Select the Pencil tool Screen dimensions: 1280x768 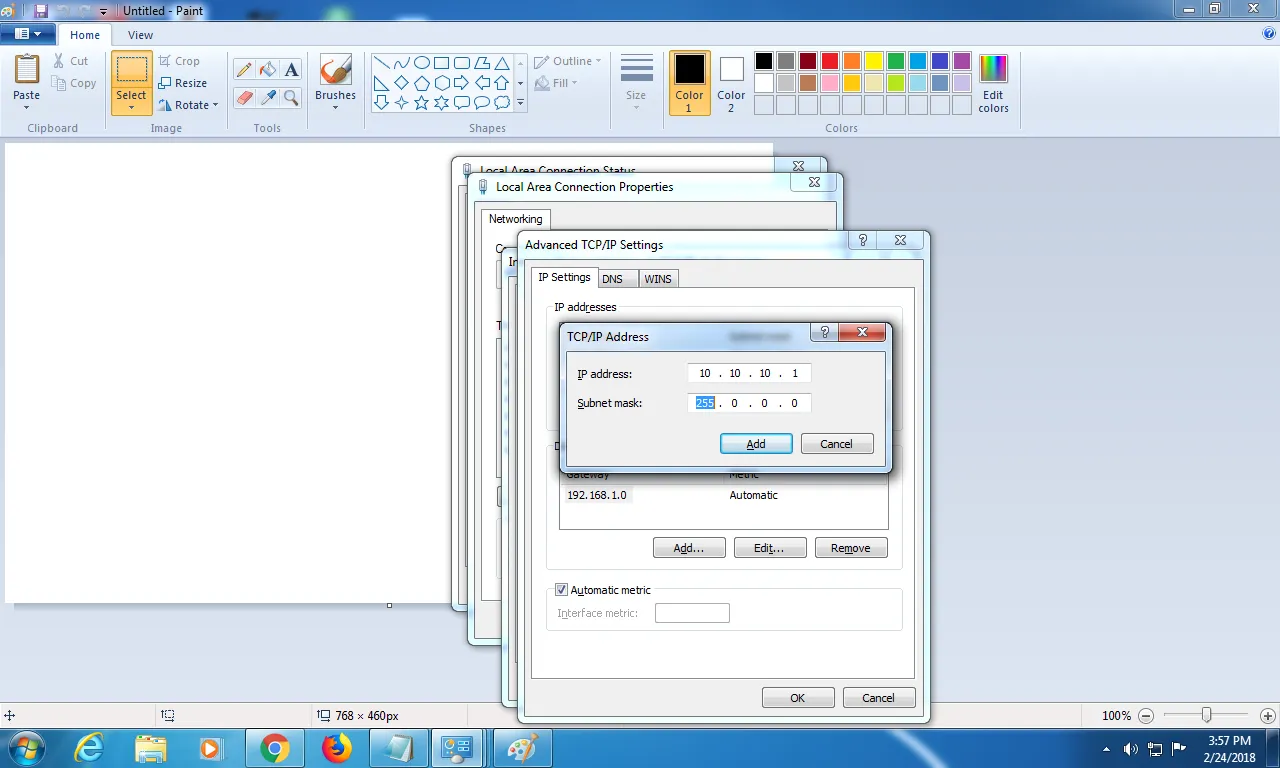click(x=243, y=70)
